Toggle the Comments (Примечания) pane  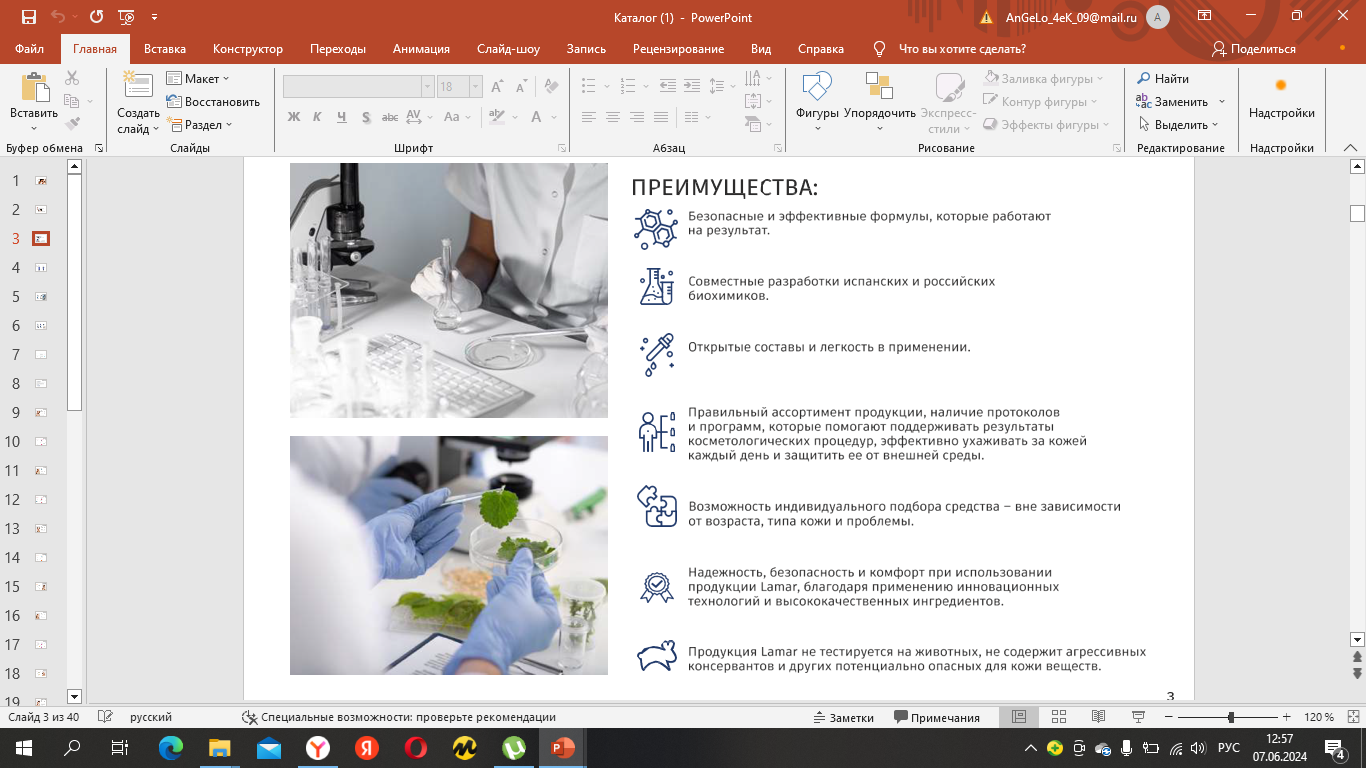937,717
